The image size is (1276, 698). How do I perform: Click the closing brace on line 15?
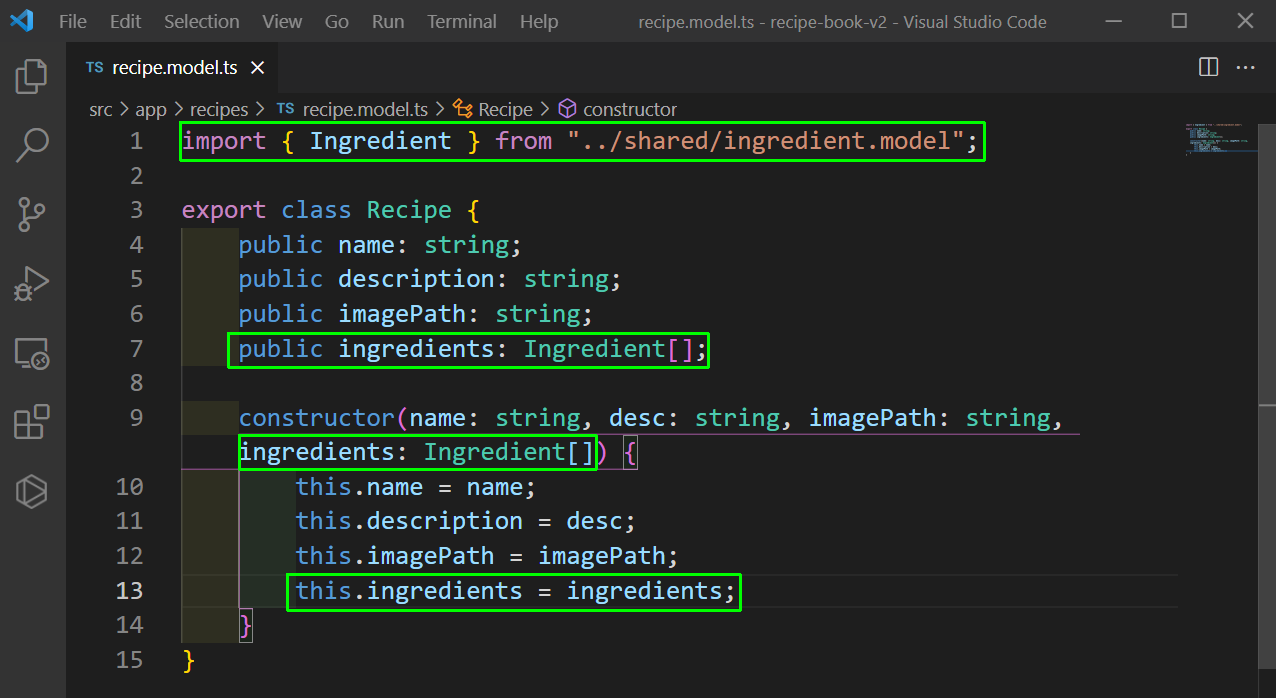pos(189,660)
